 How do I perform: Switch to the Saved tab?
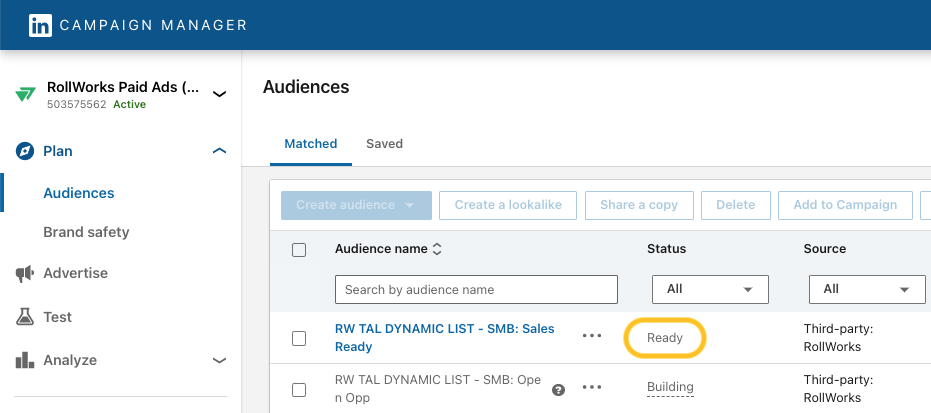[384, 144]
